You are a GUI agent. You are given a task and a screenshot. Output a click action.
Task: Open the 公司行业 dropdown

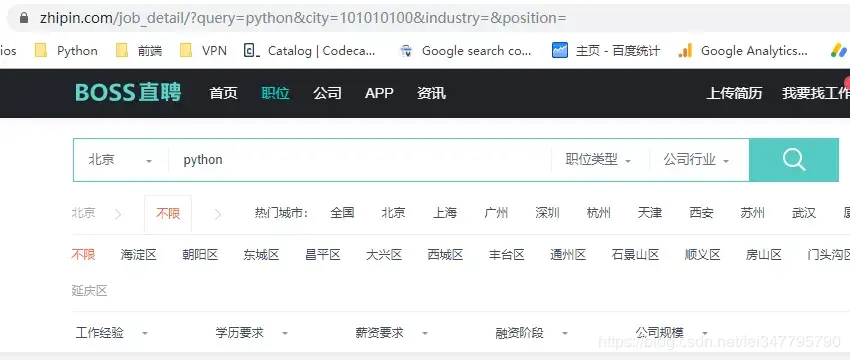(x=696, y=160)
